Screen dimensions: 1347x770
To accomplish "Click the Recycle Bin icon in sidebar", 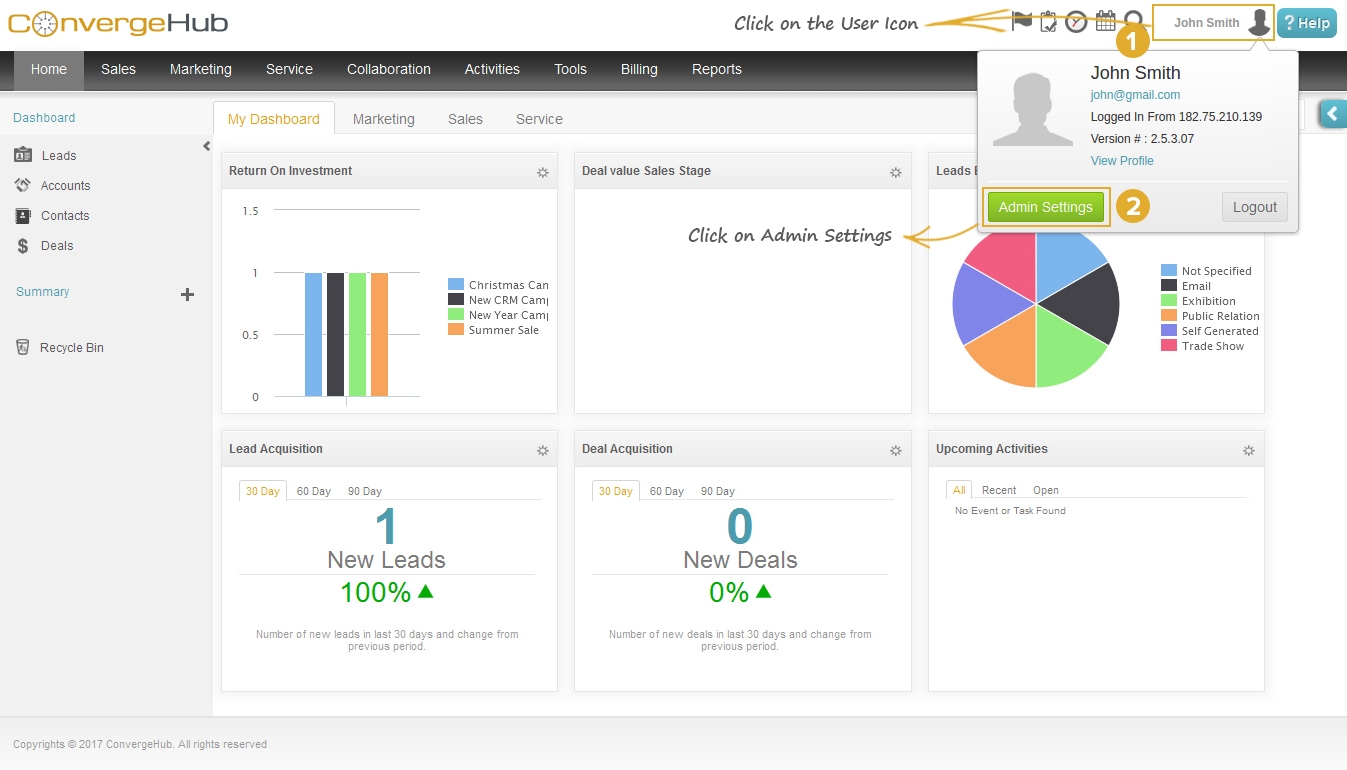I will pos(23,347).
